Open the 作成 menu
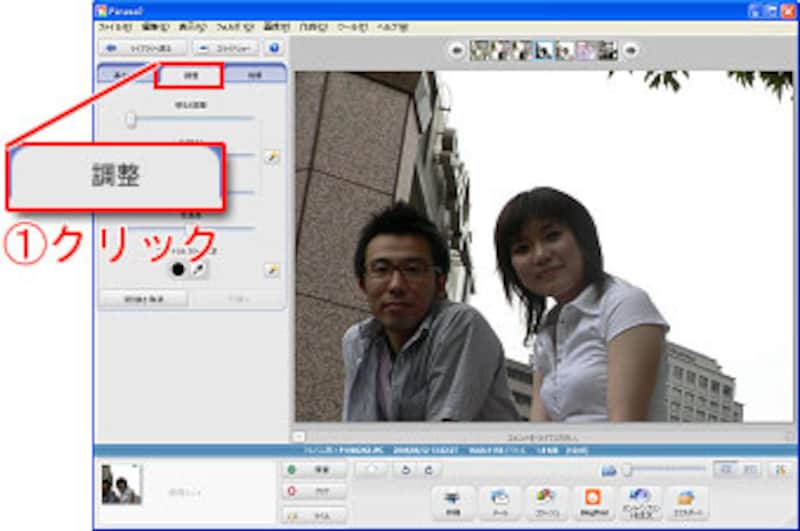 point(313,27)
